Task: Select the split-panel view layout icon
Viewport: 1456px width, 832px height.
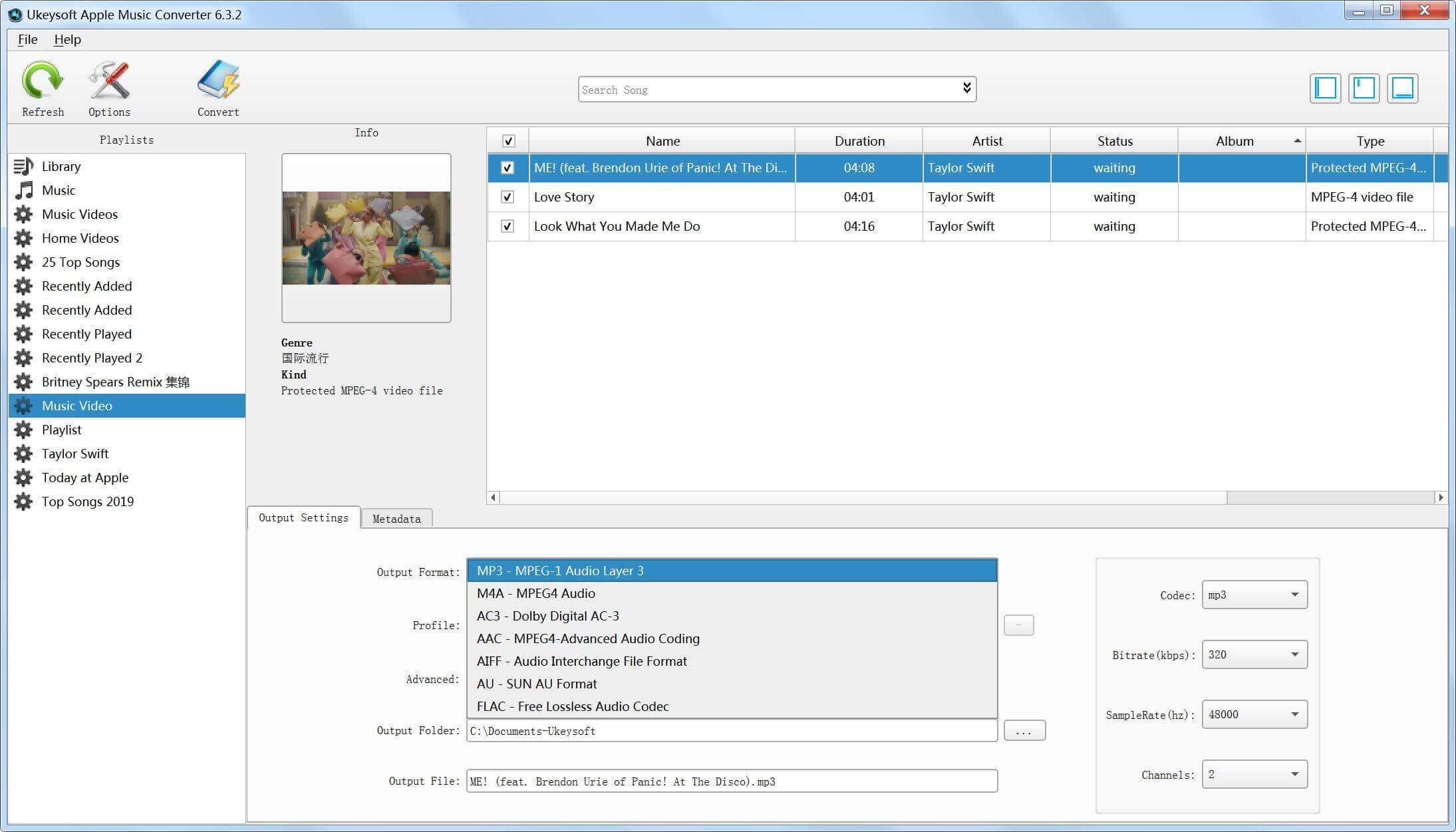Action: click(1364, 88)
